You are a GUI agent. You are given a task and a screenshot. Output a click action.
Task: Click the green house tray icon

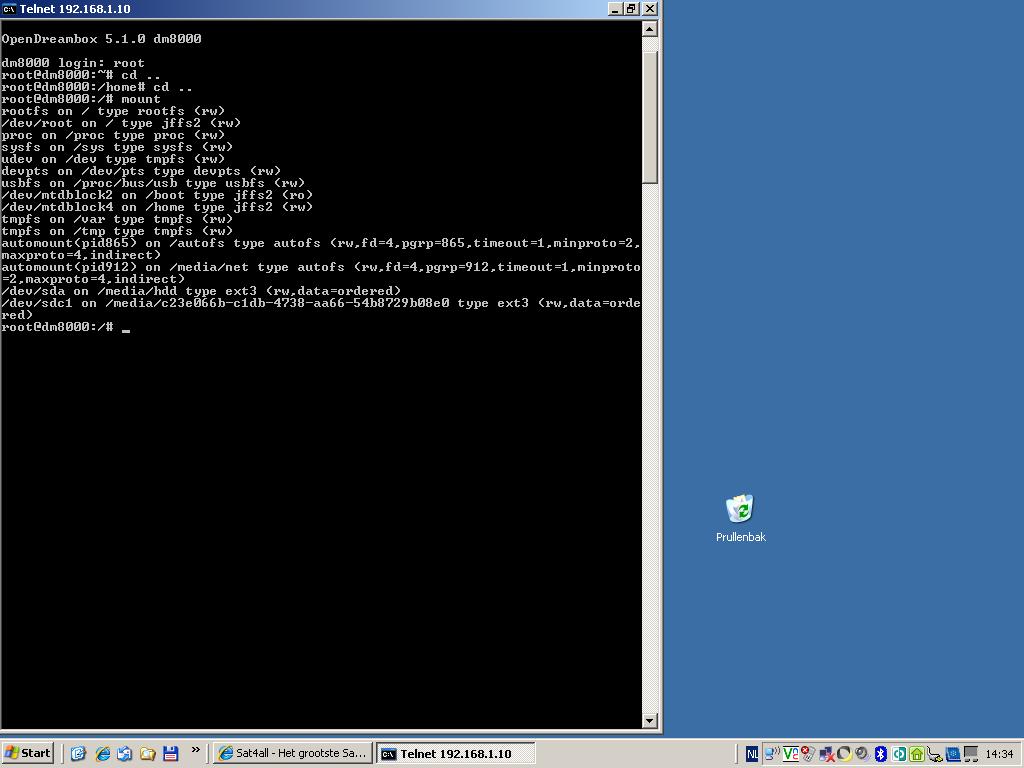(x=917, y=754)
